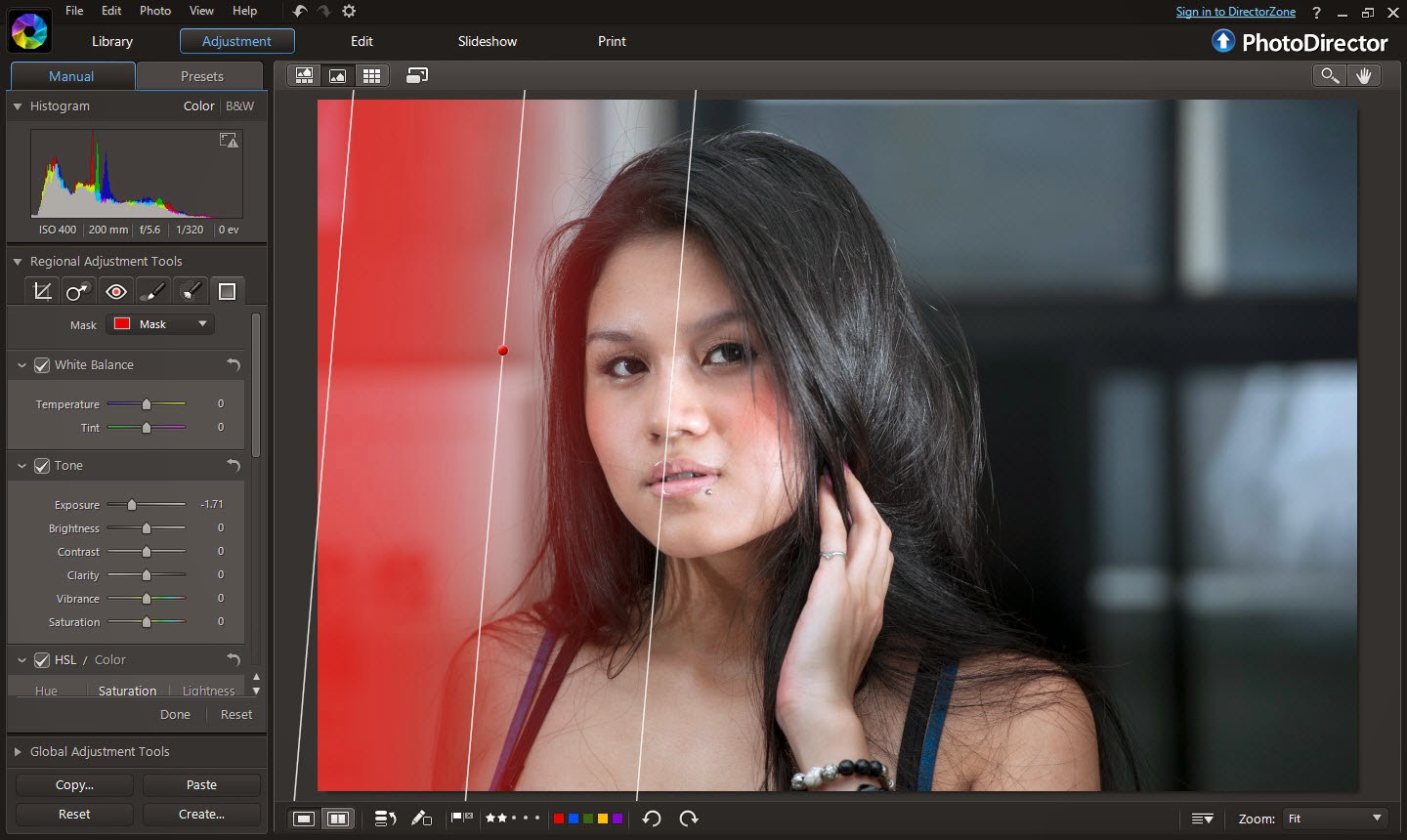The width and height of the screenshot is (1407, 840).
Task: Click the Paste button
Action: (x=201, y=784)
